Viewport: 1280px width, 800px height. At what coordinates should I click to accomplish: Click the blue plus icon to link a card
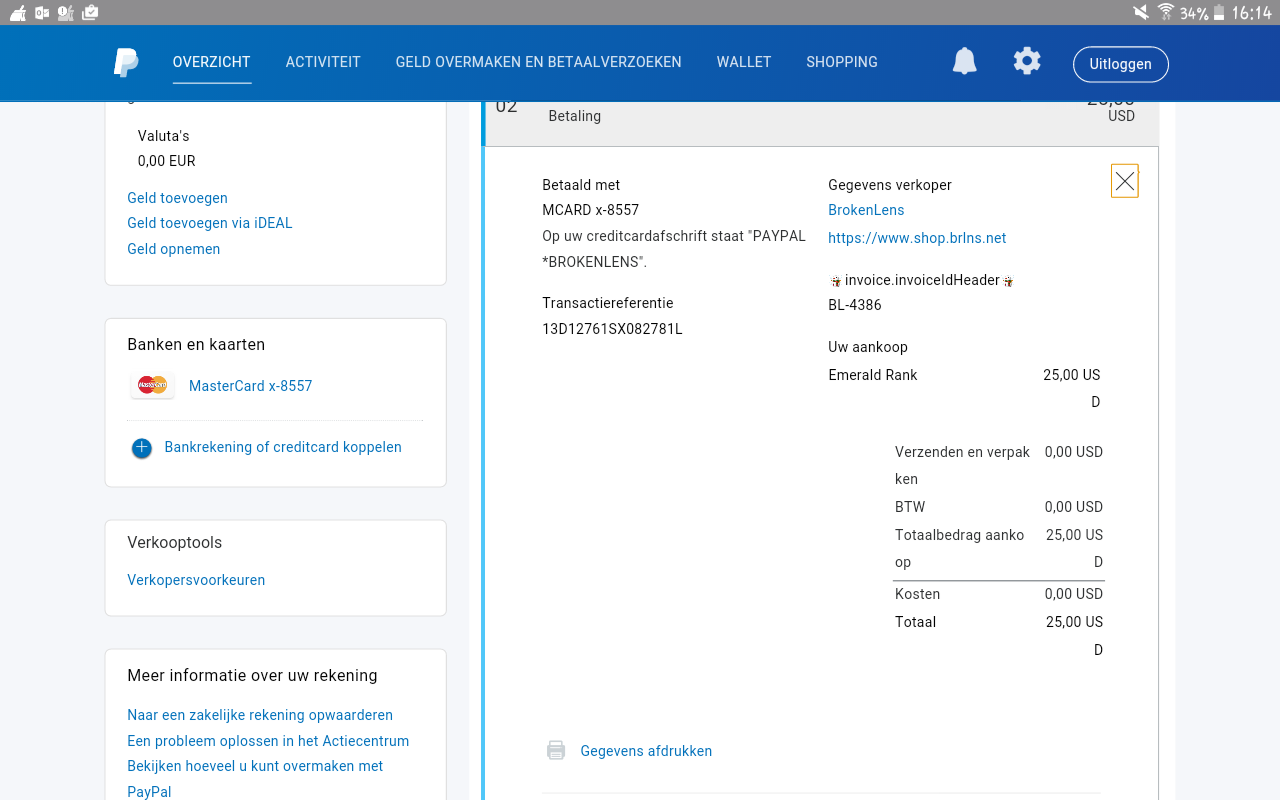click(x=142, y=448)
